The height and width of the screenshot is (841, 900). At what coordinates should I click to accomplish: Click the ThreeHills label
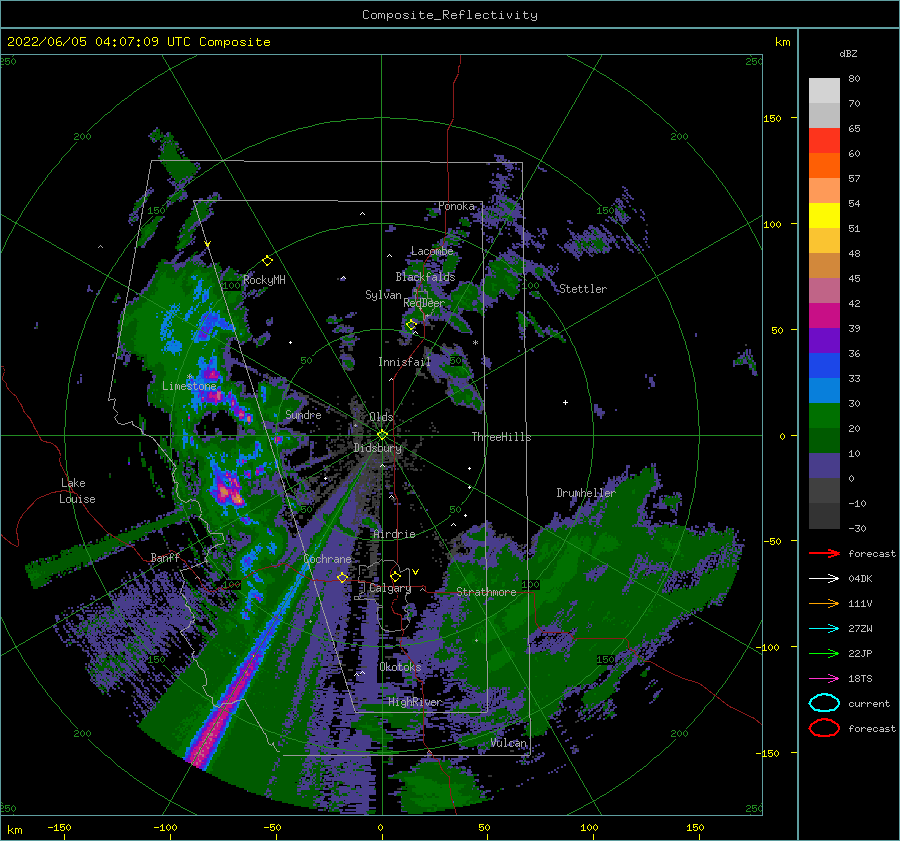pos(501,437)
